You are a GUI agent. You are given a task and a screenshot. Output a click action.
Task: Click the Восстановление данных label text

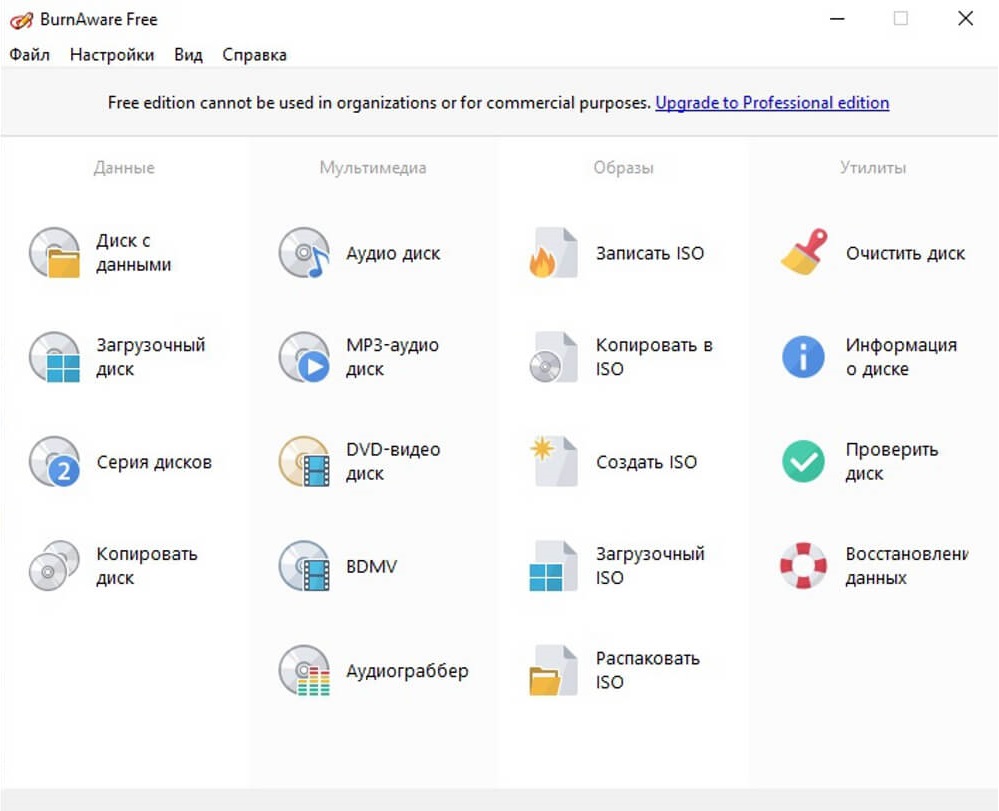pyautogui.click(x=907, y=566)
